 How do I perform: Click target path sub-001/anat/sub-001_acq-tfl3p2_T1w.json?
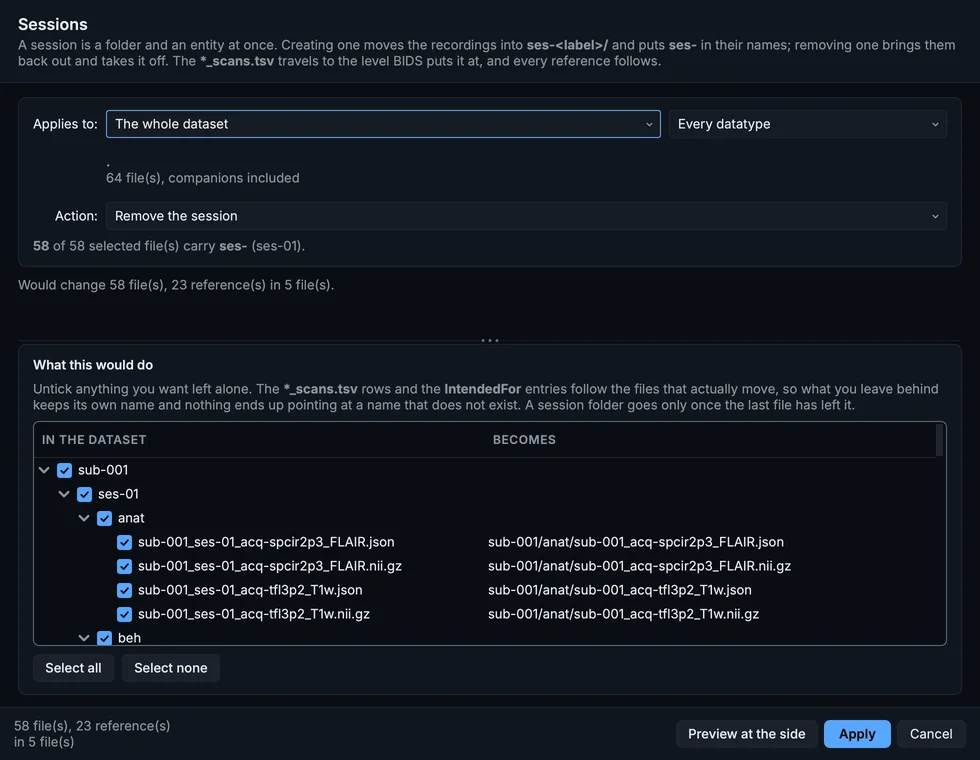click(619, 590)
